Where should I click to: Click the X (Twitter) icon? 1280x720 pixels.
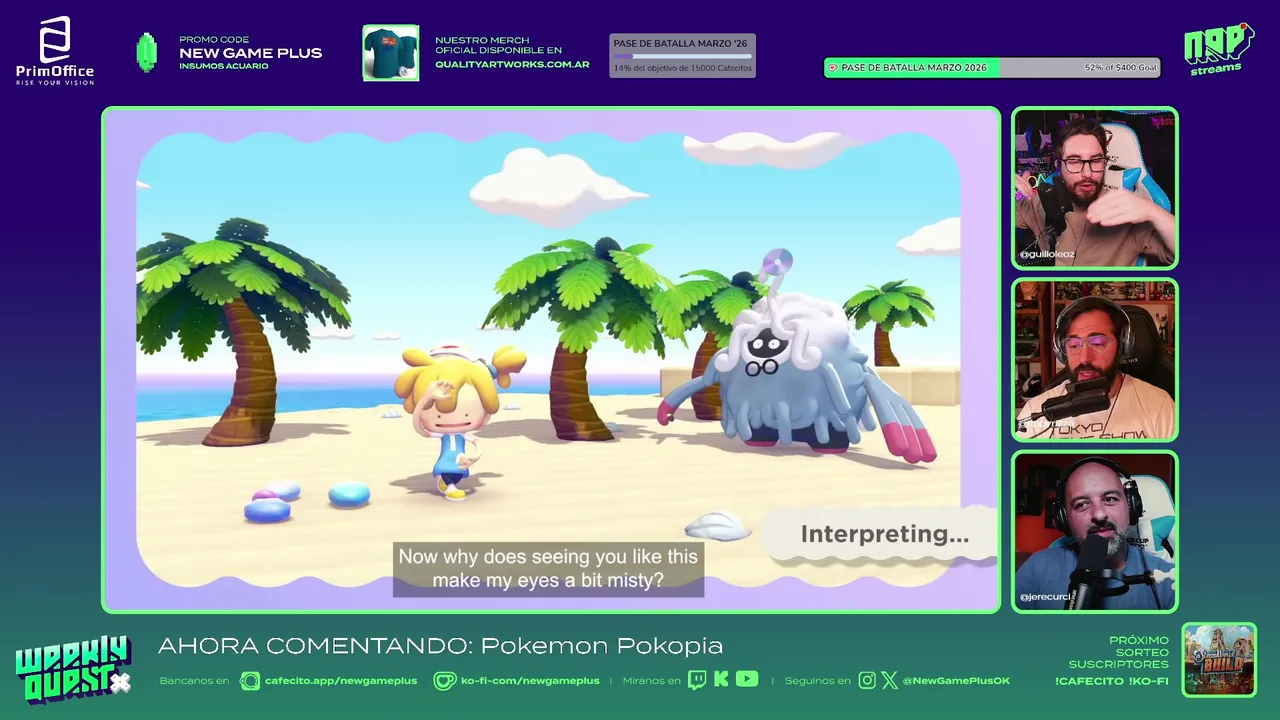889,681
